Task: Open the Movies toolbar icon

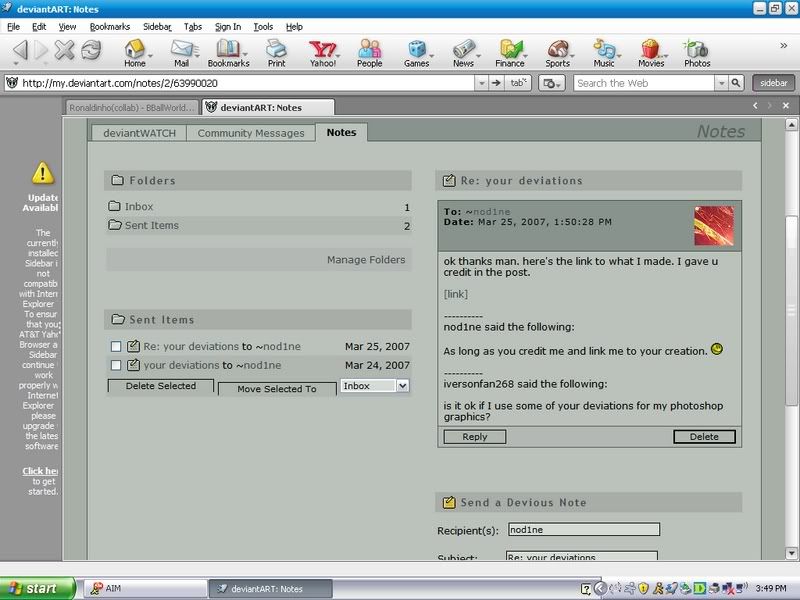Action: (x=651, y=53)
